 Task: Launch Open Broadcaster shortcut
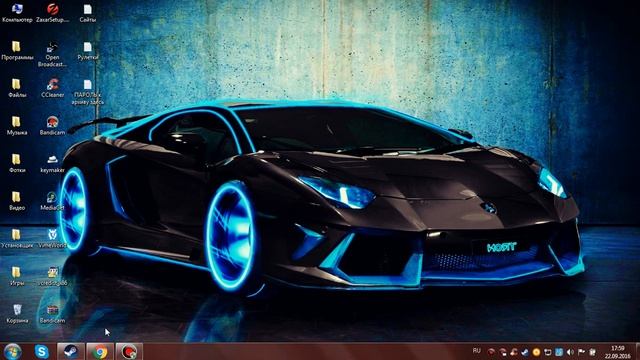click(52, 54)
